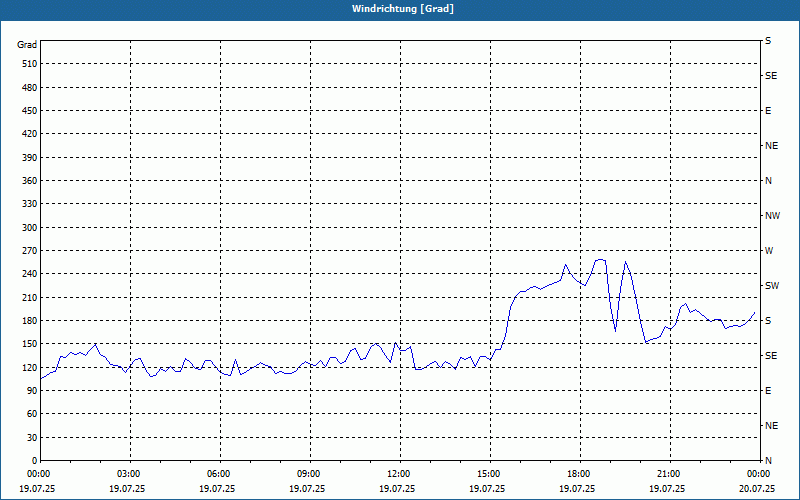Select the right-axis E label level with 90
The height and width of the screenshot is (500, 800).
(x=768, y=391)
